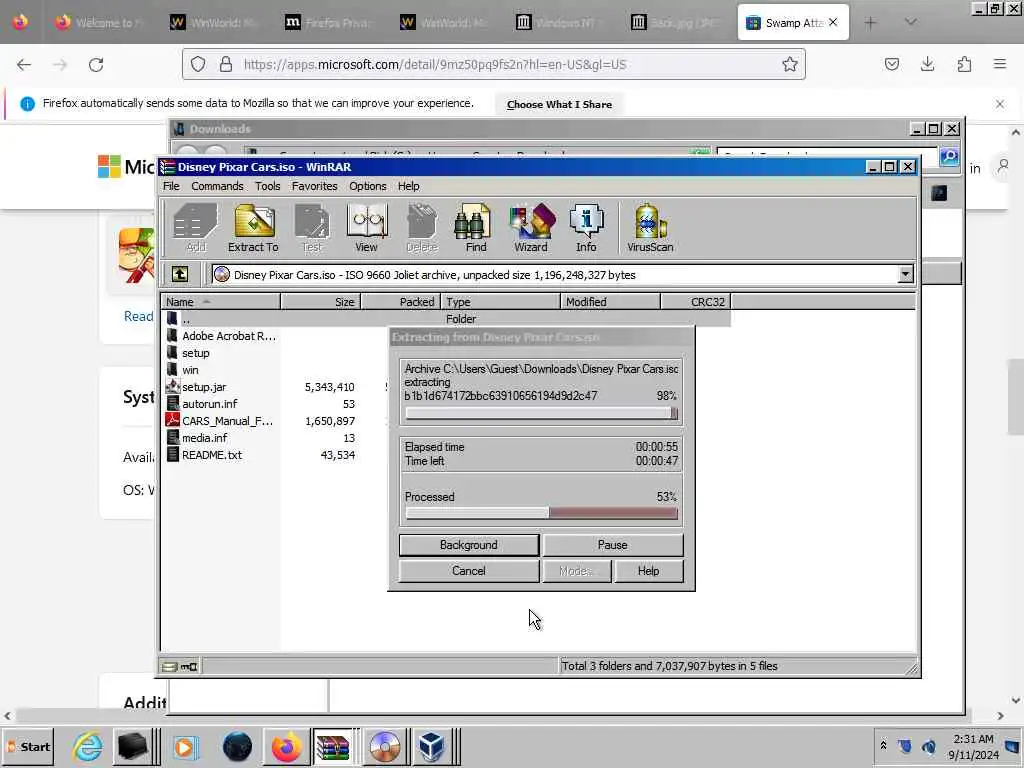Click the VirtualBox cube taskbar icon

click(431, 746)
